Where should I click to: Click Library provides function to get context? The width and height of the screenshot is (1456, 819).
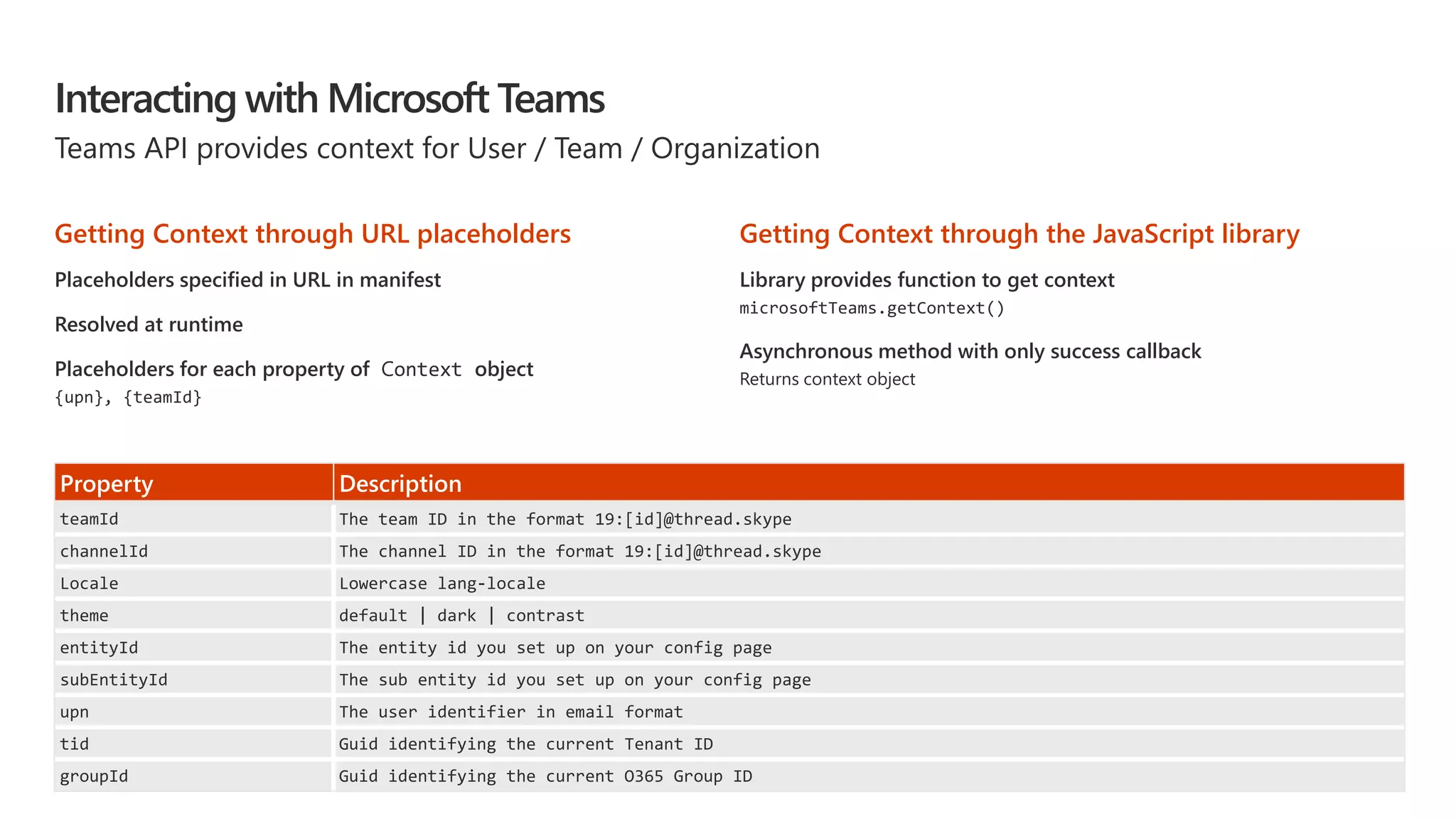coord(927,280)
